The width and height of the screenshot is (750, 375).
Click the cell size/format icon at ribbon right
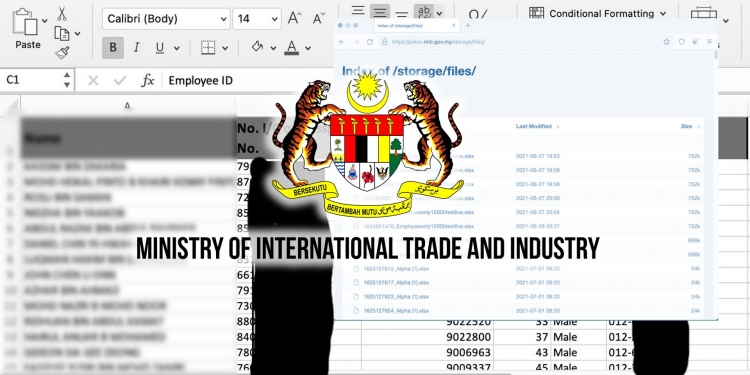point(704,13)
